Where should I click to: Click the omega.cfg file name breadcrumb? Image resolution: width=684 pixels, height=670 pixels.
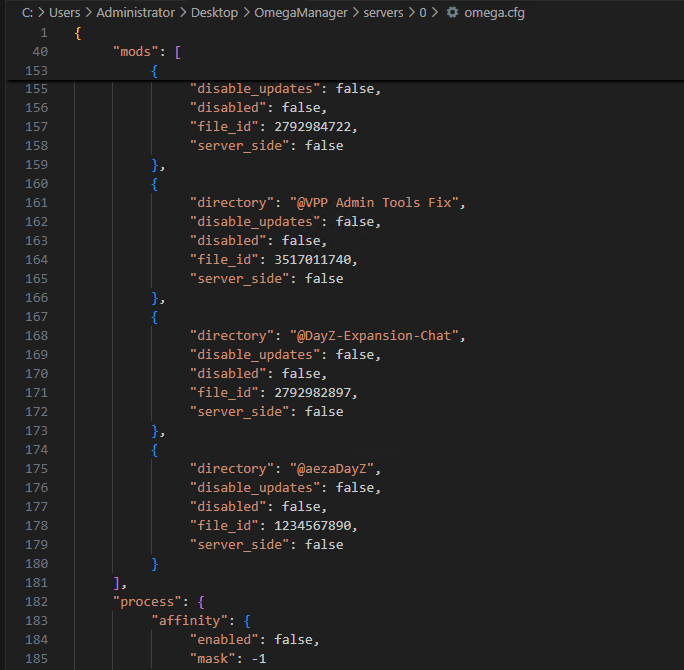494,12
